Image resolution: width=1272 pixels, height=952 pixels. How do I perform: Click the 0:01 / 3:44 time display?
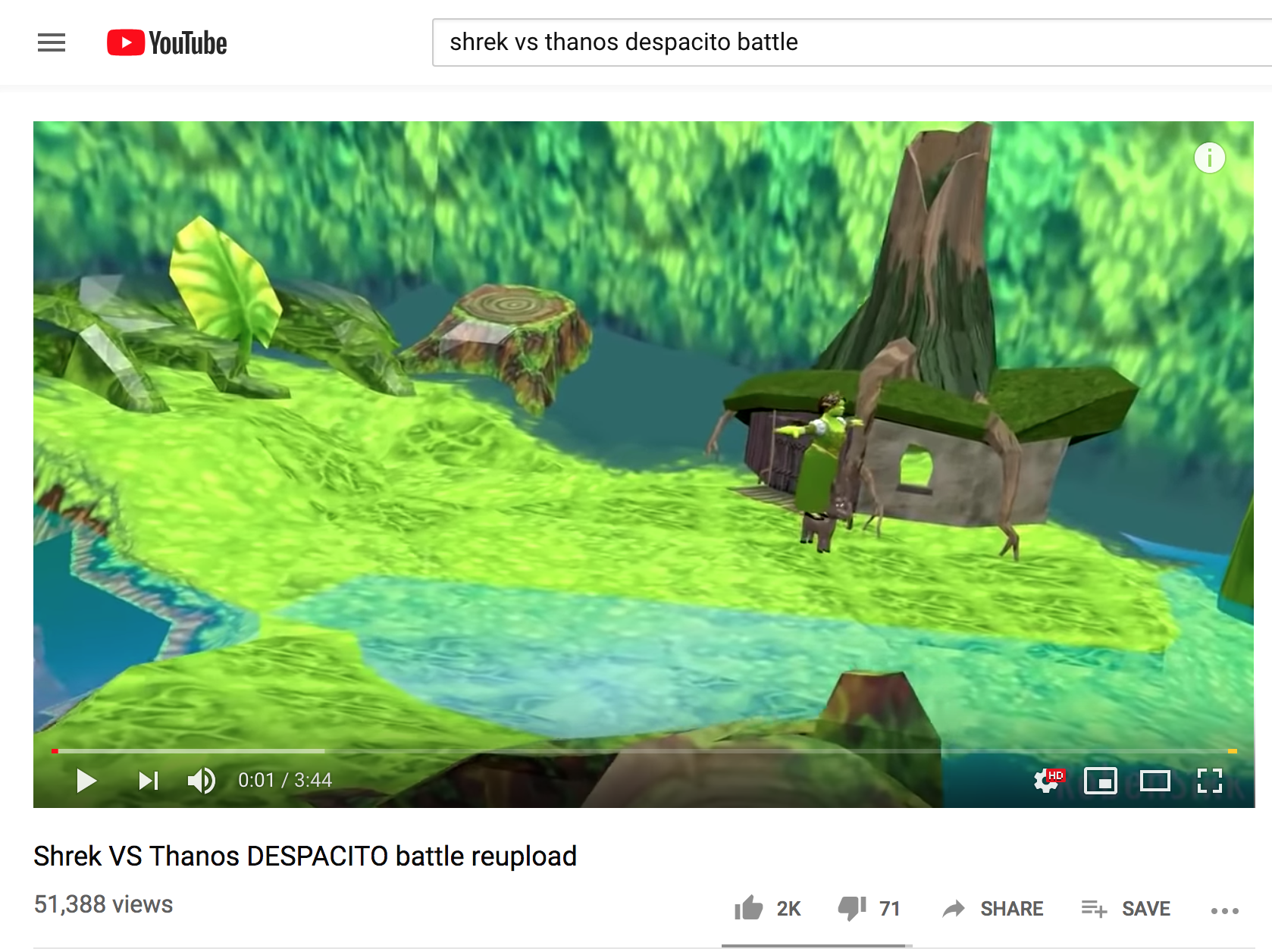pyautogui.click(x=285, y=780)
